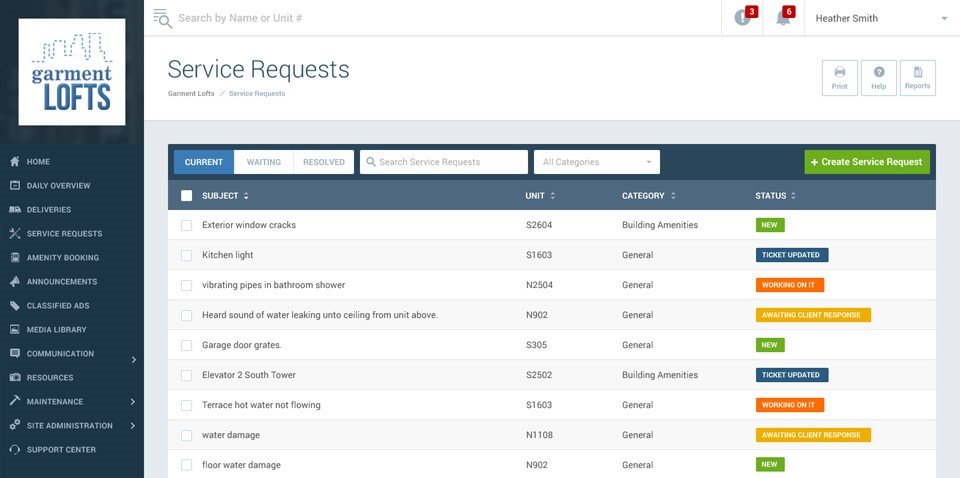Click the Service Requests breadcrumb link

[x=257, y=94]
